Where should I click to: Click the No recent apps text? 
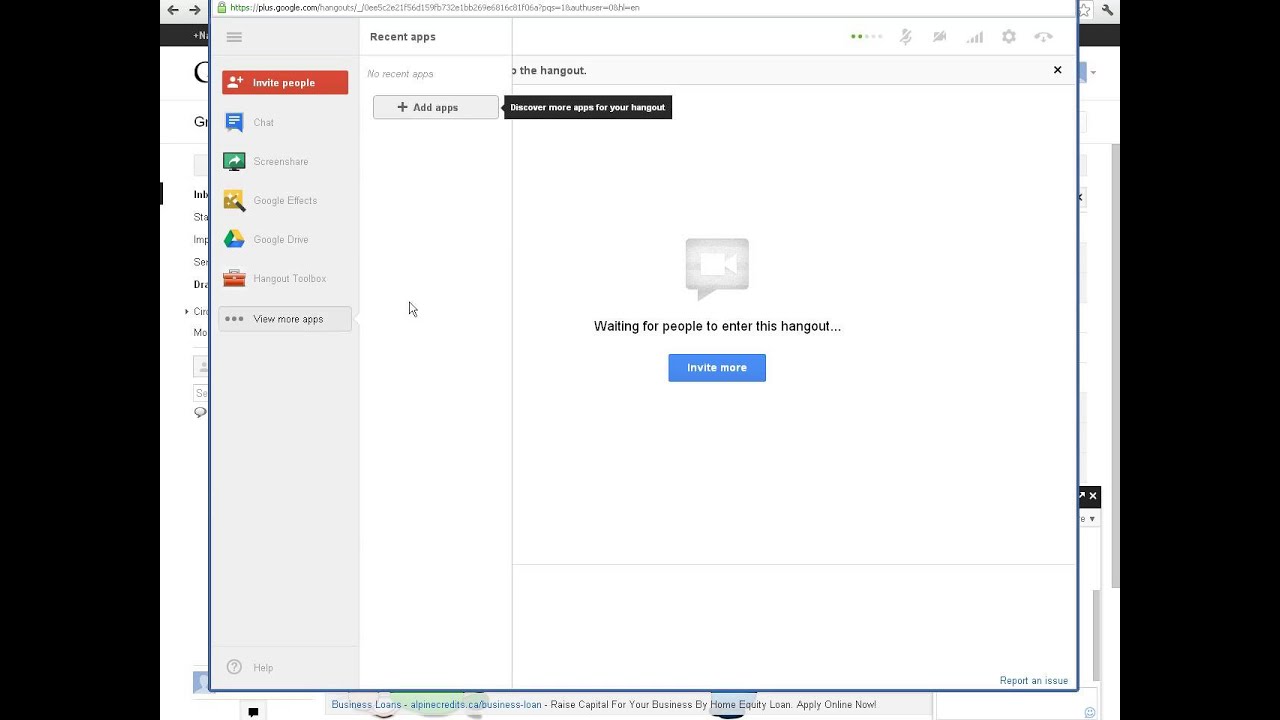click(x=400, y=74)
